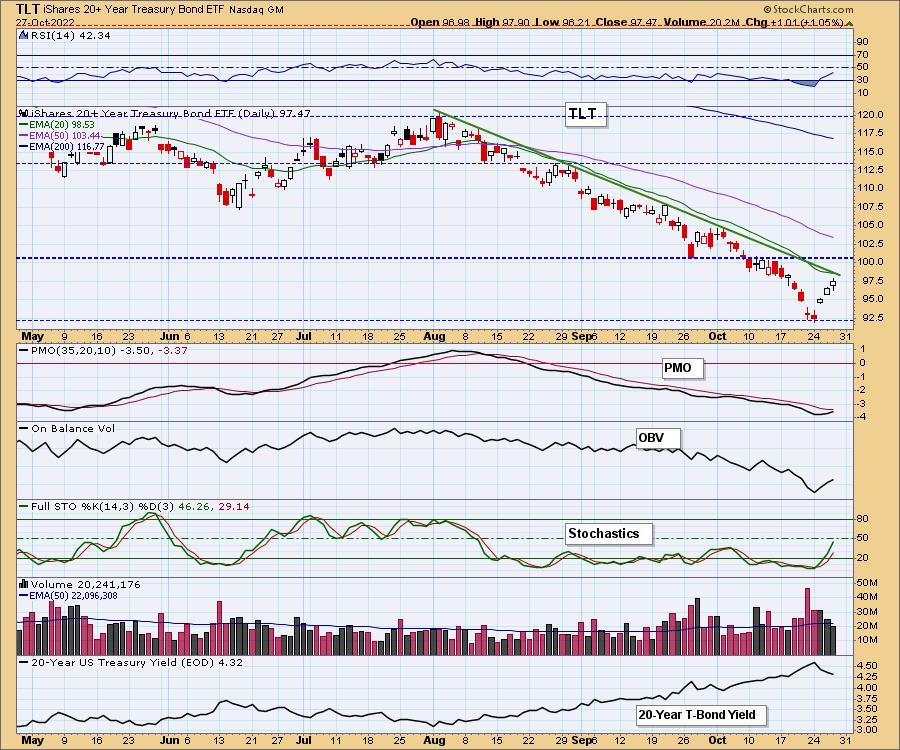Click the PMO annotation box
The image size is (900, 750).
coord(681,367)
